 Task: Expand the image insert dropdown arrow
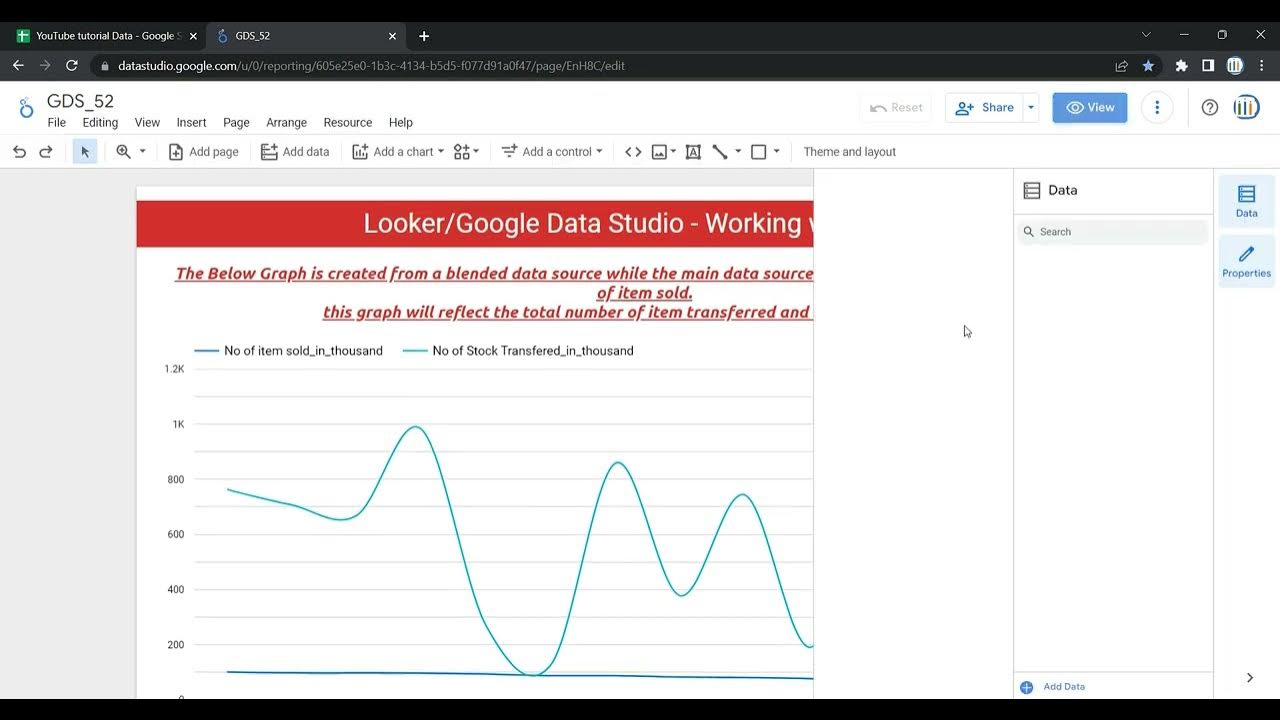tap(673, 152)
